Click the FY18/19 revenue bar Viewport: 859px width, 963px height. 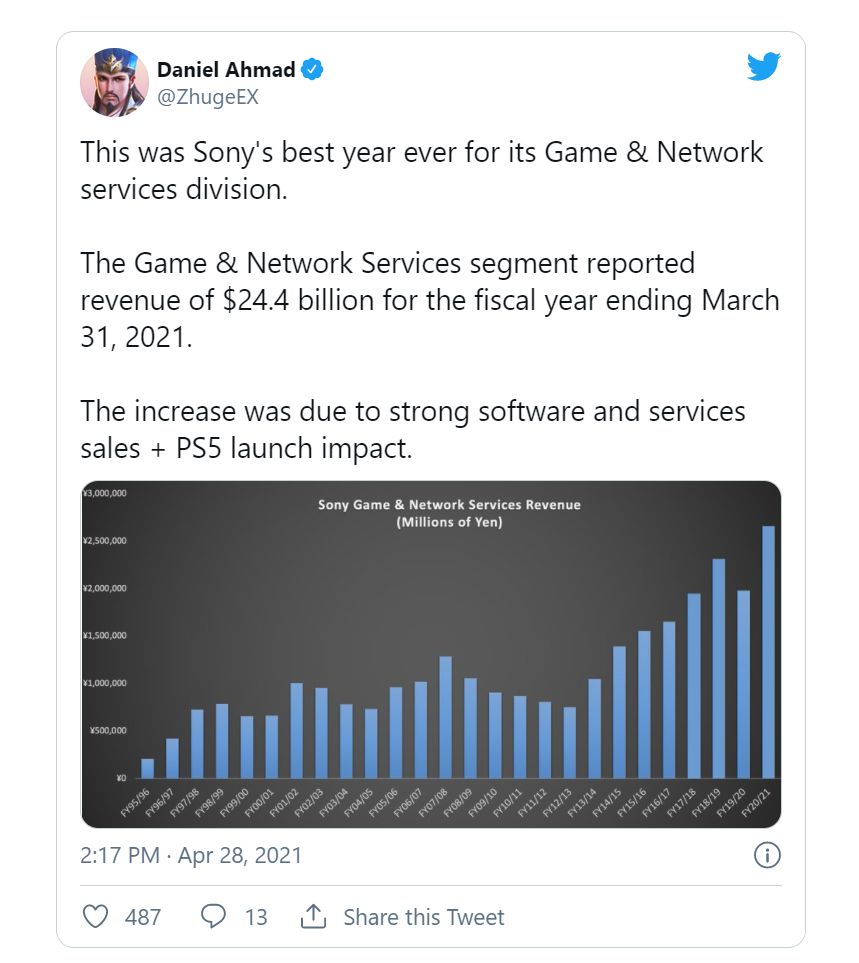click(x=718, y=668)
